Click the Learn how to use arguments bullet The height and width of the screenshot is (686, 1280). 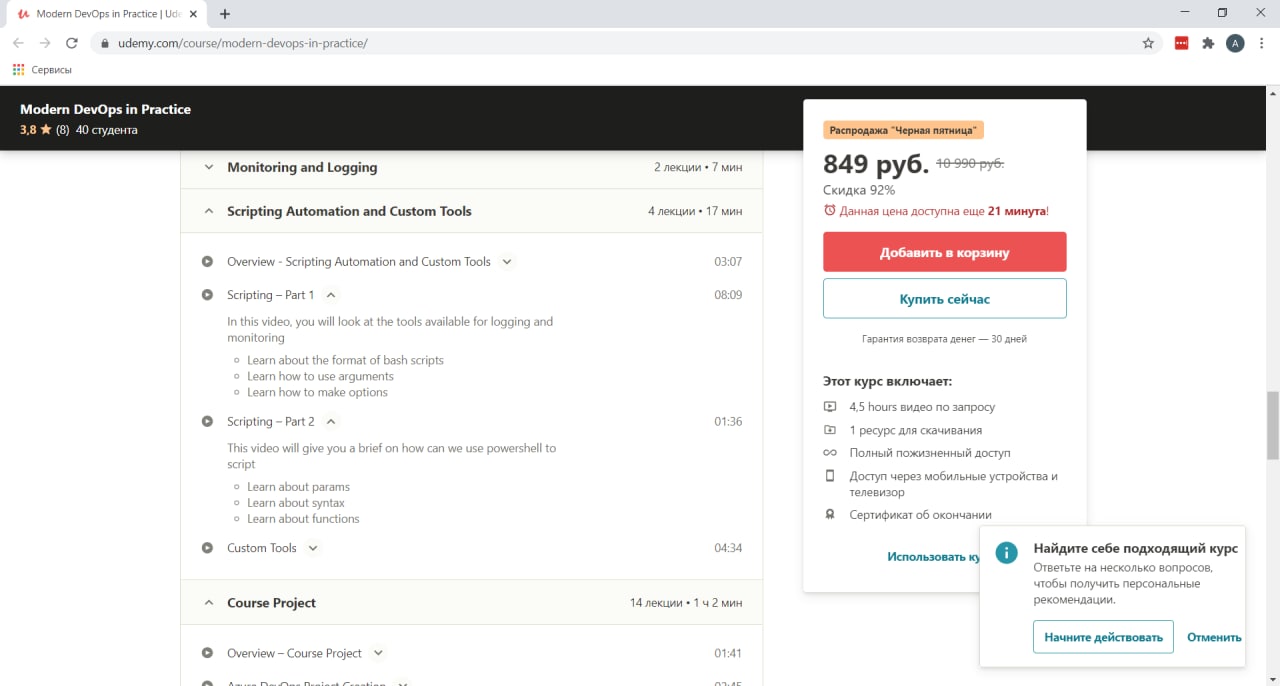click(320, 376)
